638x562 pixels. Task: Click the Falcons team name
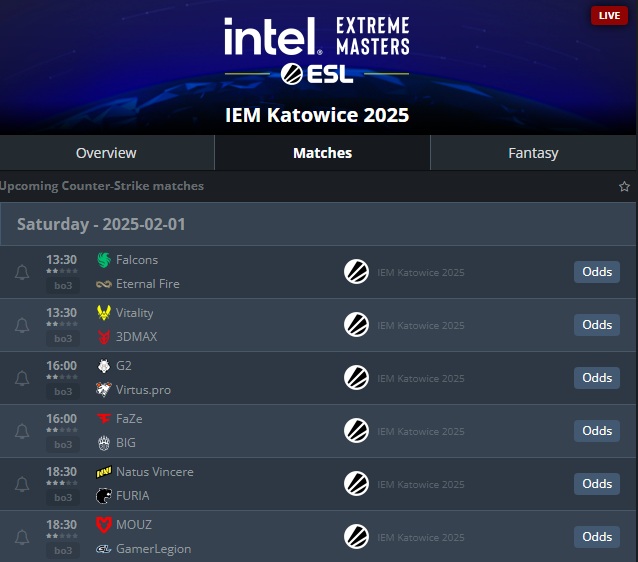click(137, 260)
